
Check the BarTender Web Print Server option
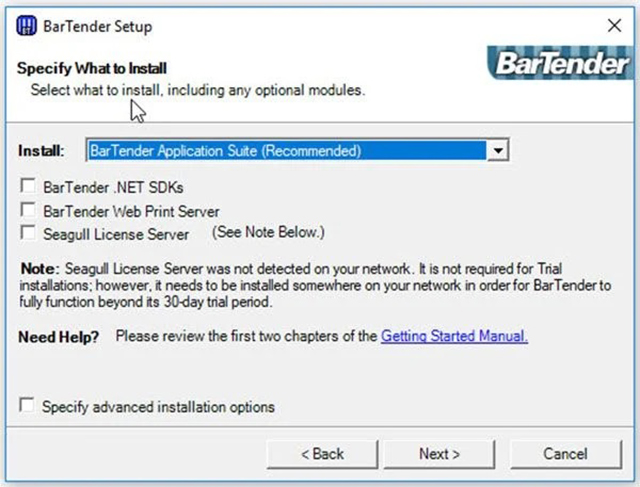tap(28, 210)
